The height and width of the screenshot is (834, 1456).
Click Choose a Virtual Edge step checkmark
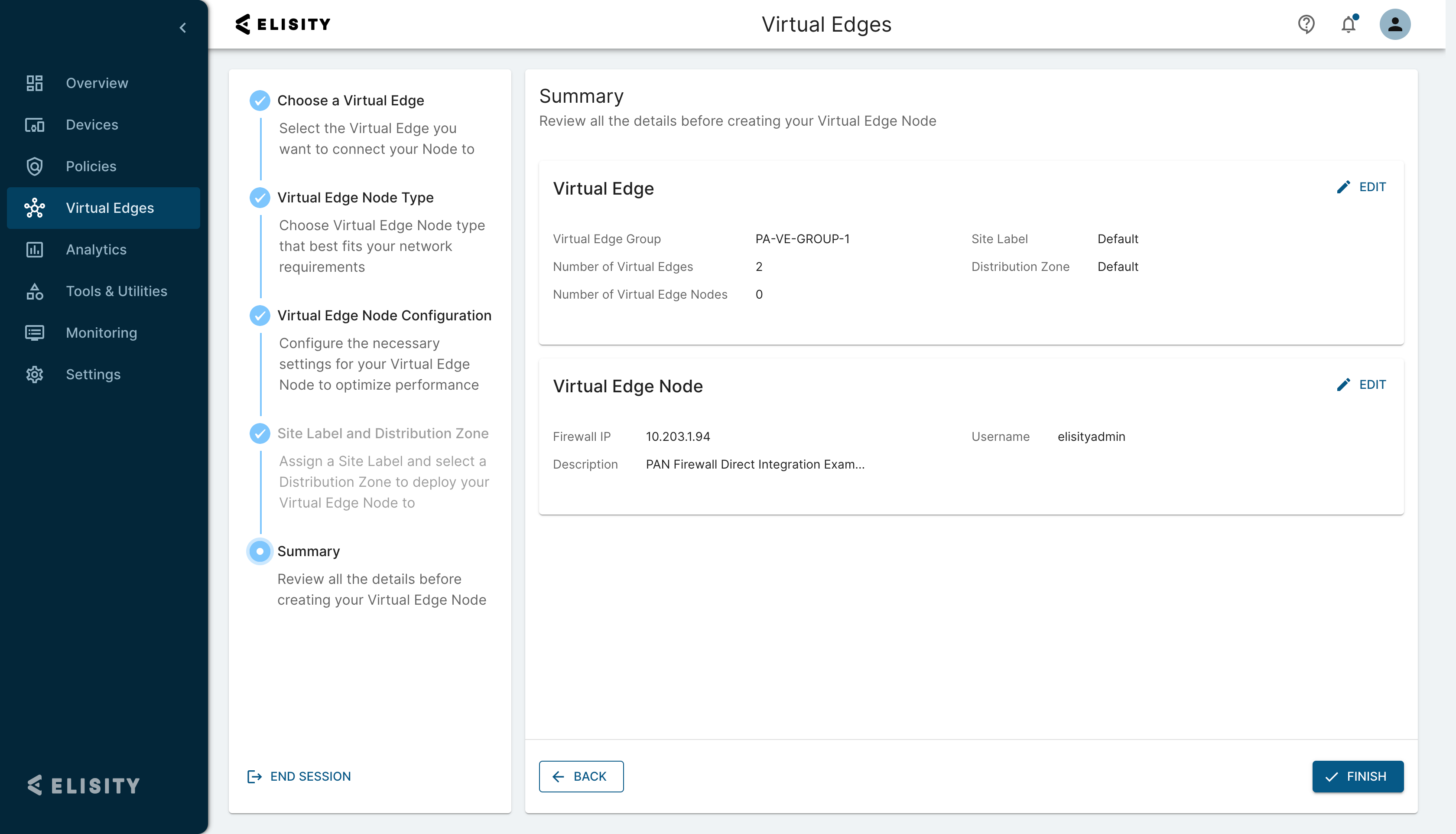pyautogui.click(x=260, y=100)
